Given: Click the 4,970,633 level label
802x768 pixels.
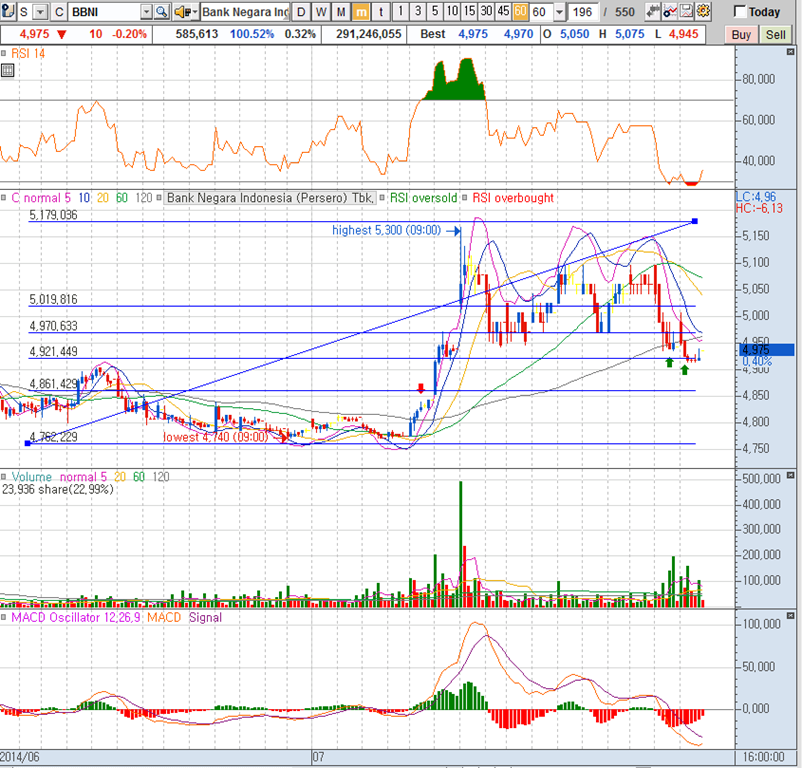Looking at the screenshot, I should [53, 326].
